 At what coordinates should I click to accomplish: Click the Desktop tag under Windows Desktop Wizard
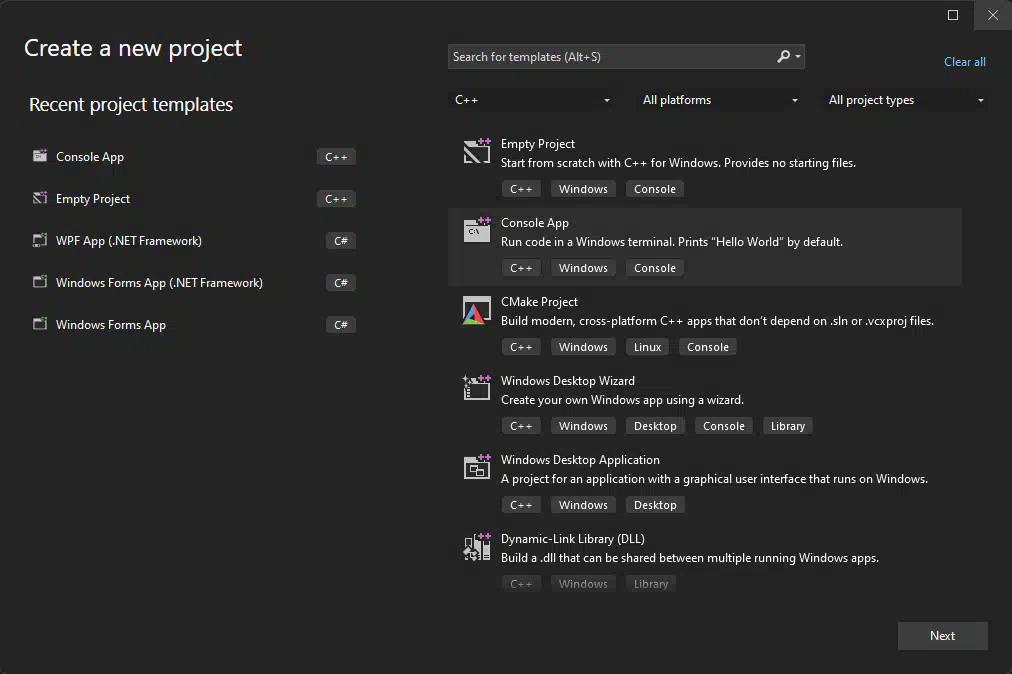click(x=655, y=426)
